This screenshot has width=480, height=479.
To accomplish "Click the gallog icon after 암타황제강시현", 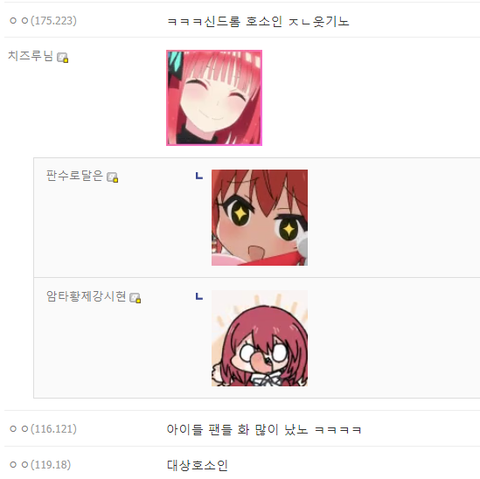I will coord(135,298).
